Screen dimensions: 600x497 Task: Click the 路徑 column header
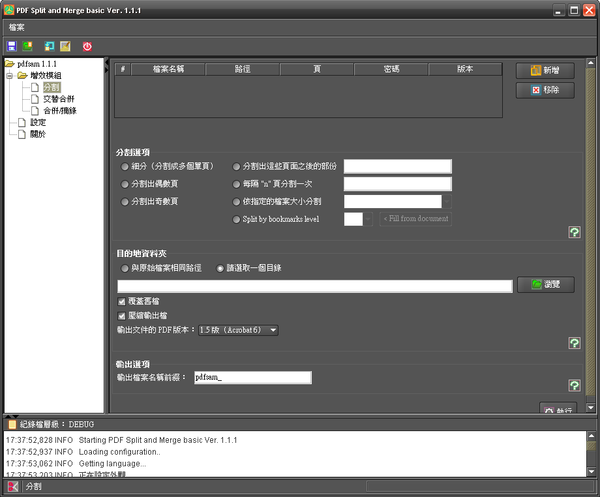coord(243,69)
